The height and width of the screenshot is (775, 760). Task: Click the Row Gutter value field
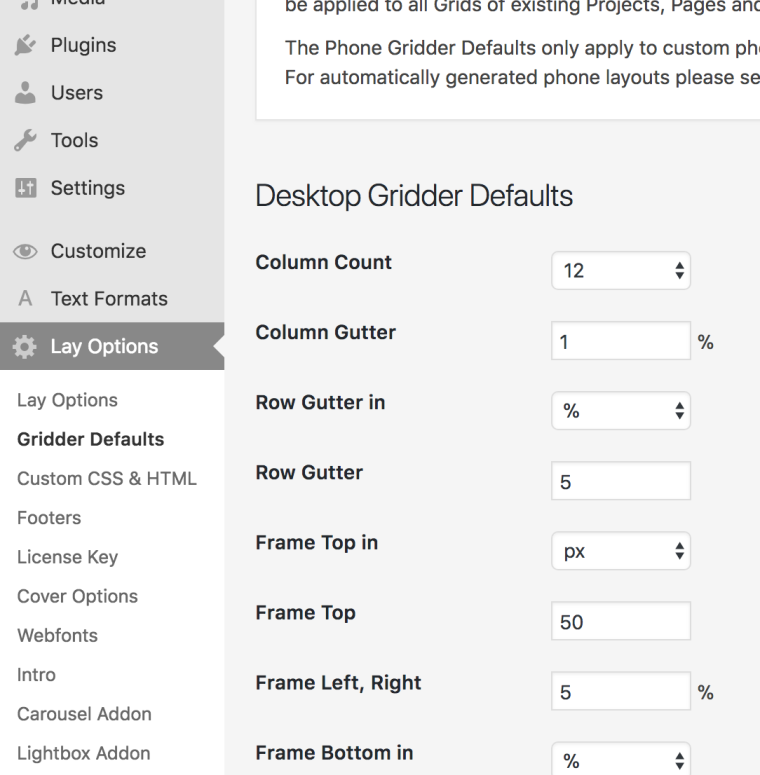click(620, 481)
